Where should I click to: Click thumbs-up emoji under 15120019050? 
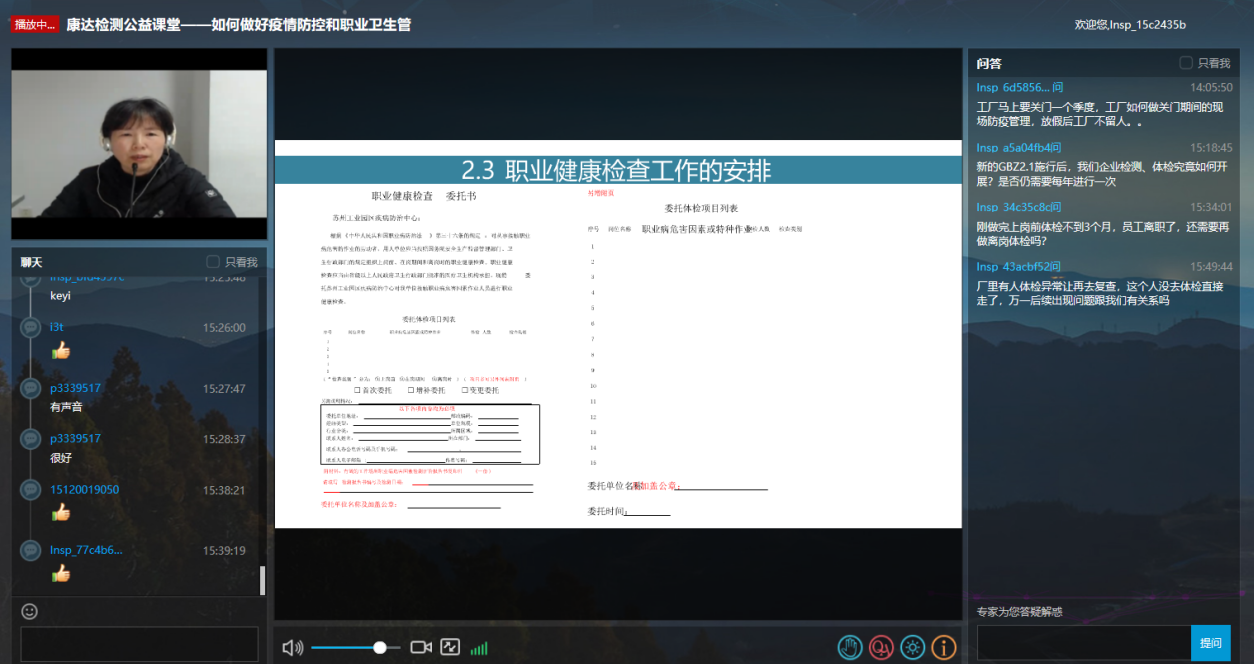[x=61, y=512]
